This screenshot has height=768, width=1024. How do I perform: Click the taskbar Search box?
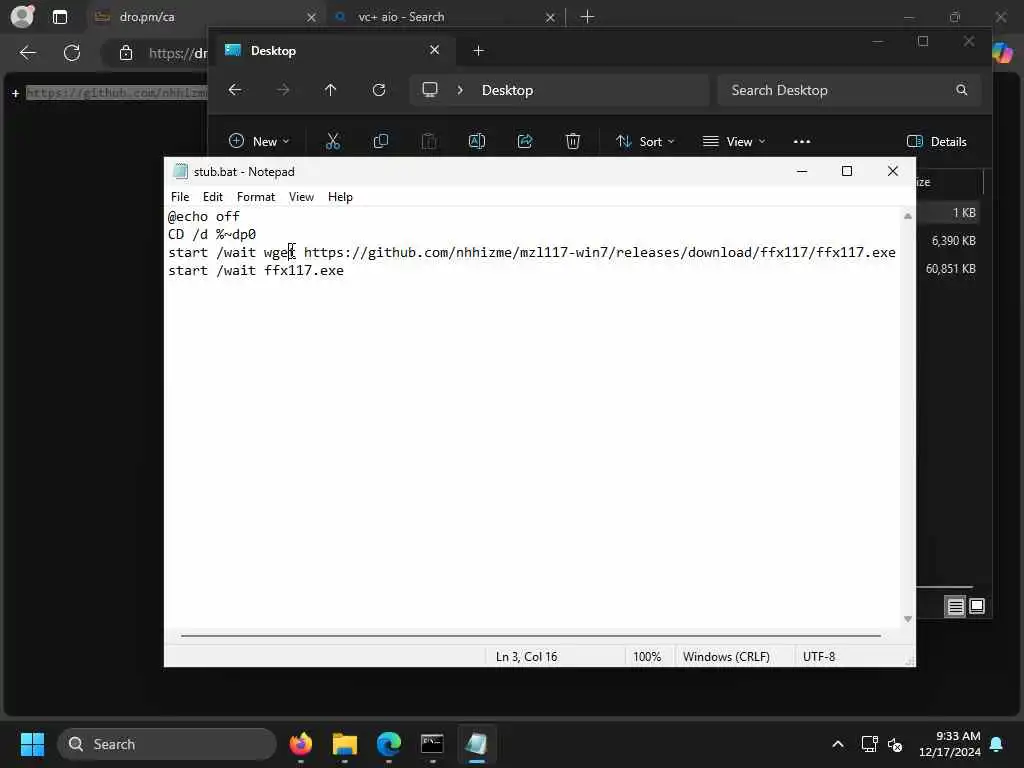tap(167, 744)
